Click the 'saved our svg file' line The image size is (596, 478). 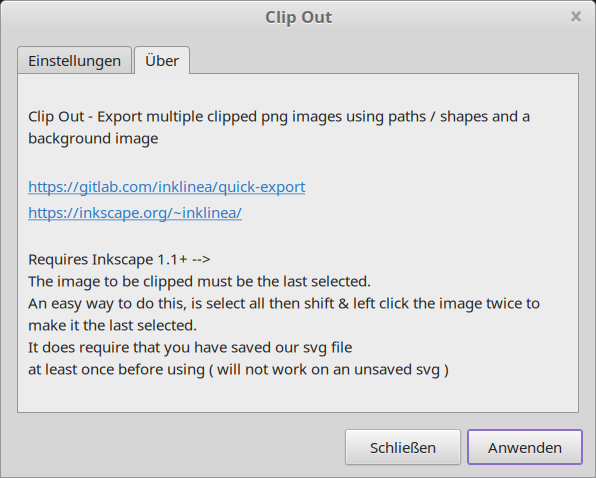(x=190, y=348)
